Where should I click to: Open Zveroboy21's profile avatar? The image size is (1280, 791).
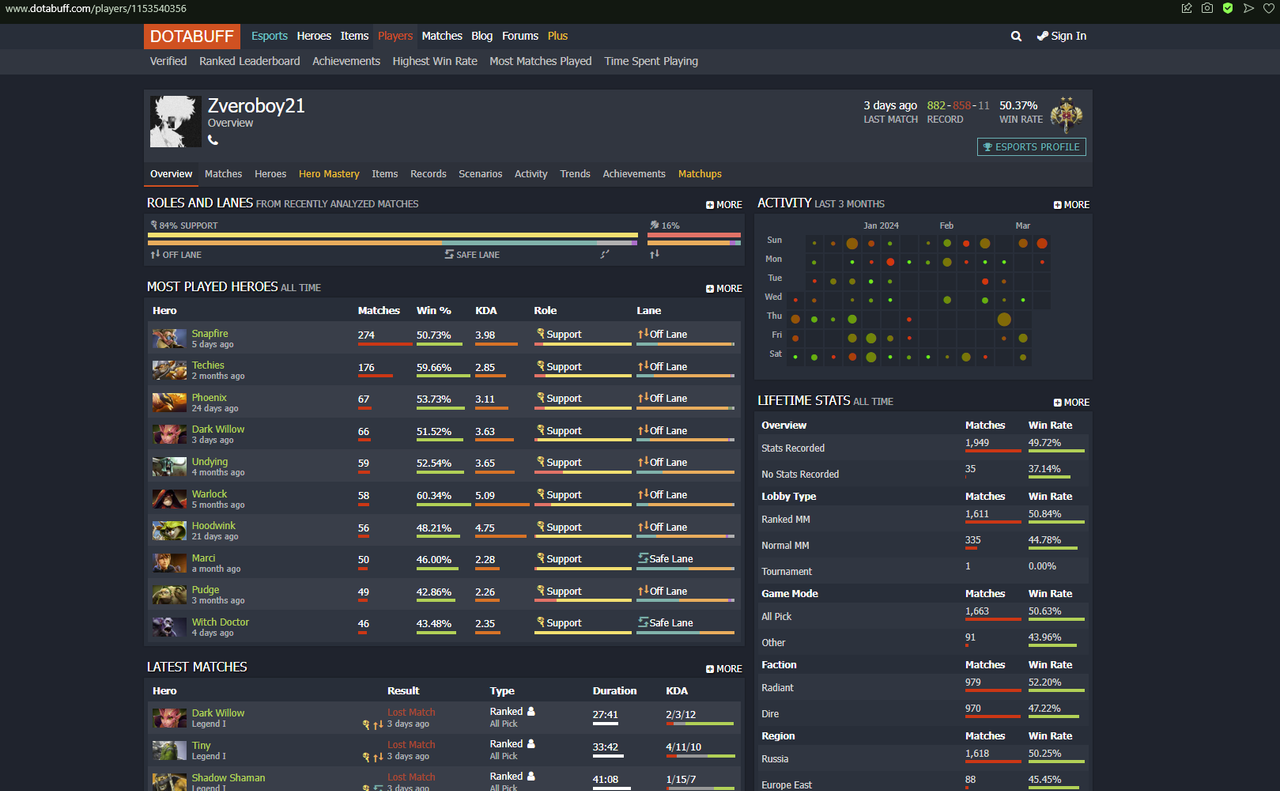(175, 122)
